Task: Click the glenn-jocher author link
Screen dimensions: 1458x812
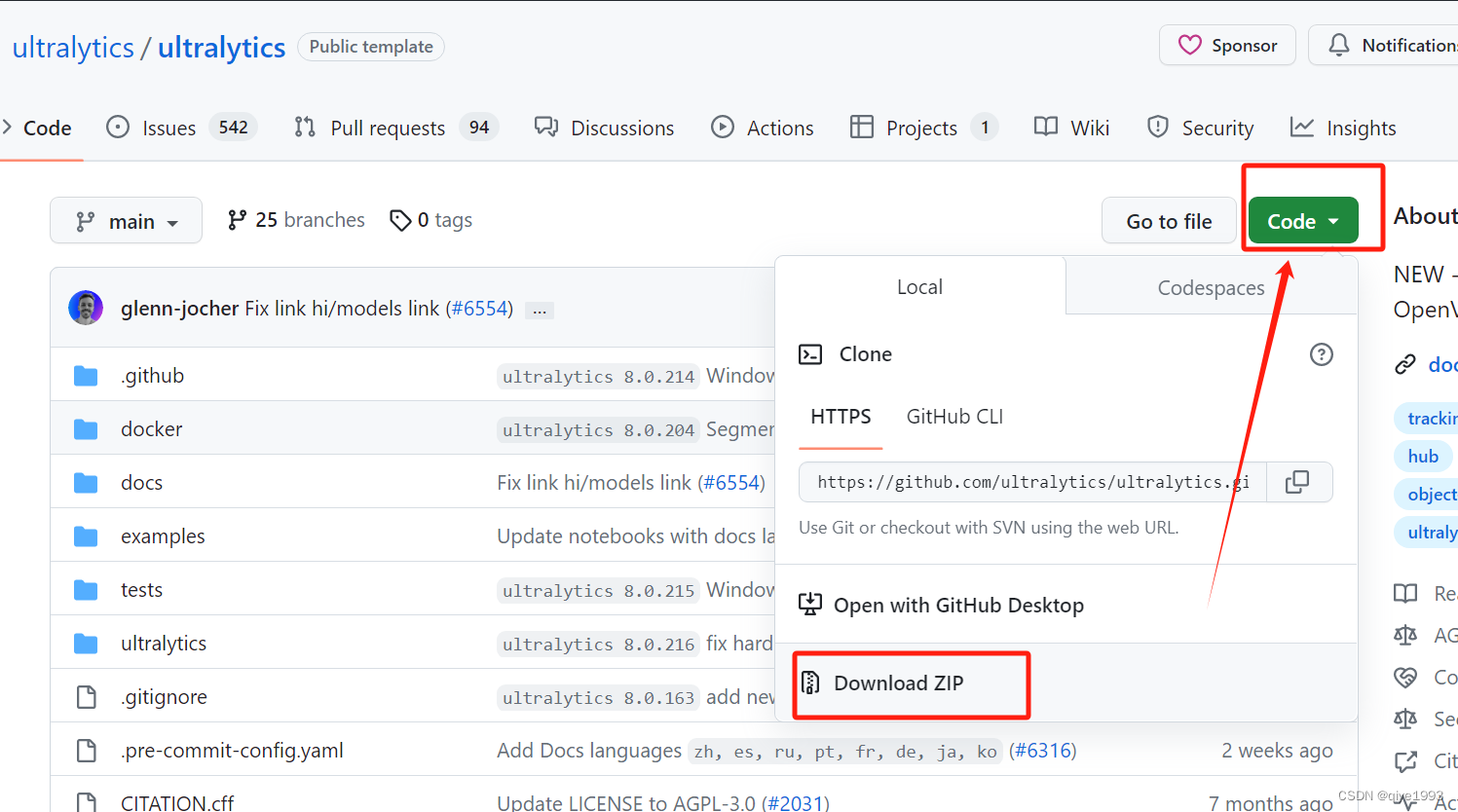Action: pos(179,308)
